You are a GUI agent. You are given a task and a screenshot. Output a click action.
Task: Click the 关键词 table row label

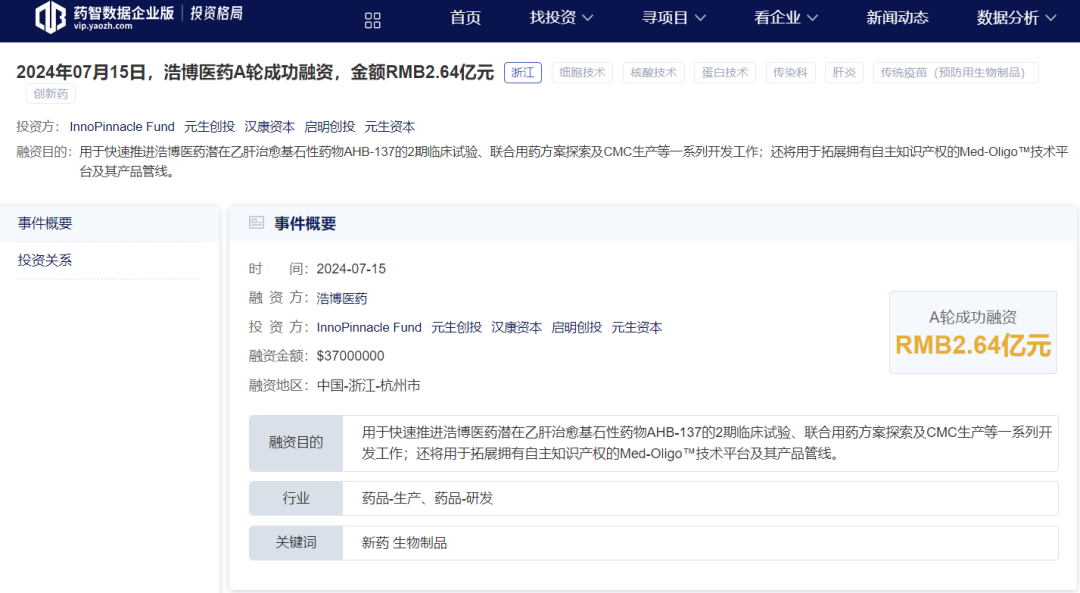pyautogui.click(x=296, y=543)
